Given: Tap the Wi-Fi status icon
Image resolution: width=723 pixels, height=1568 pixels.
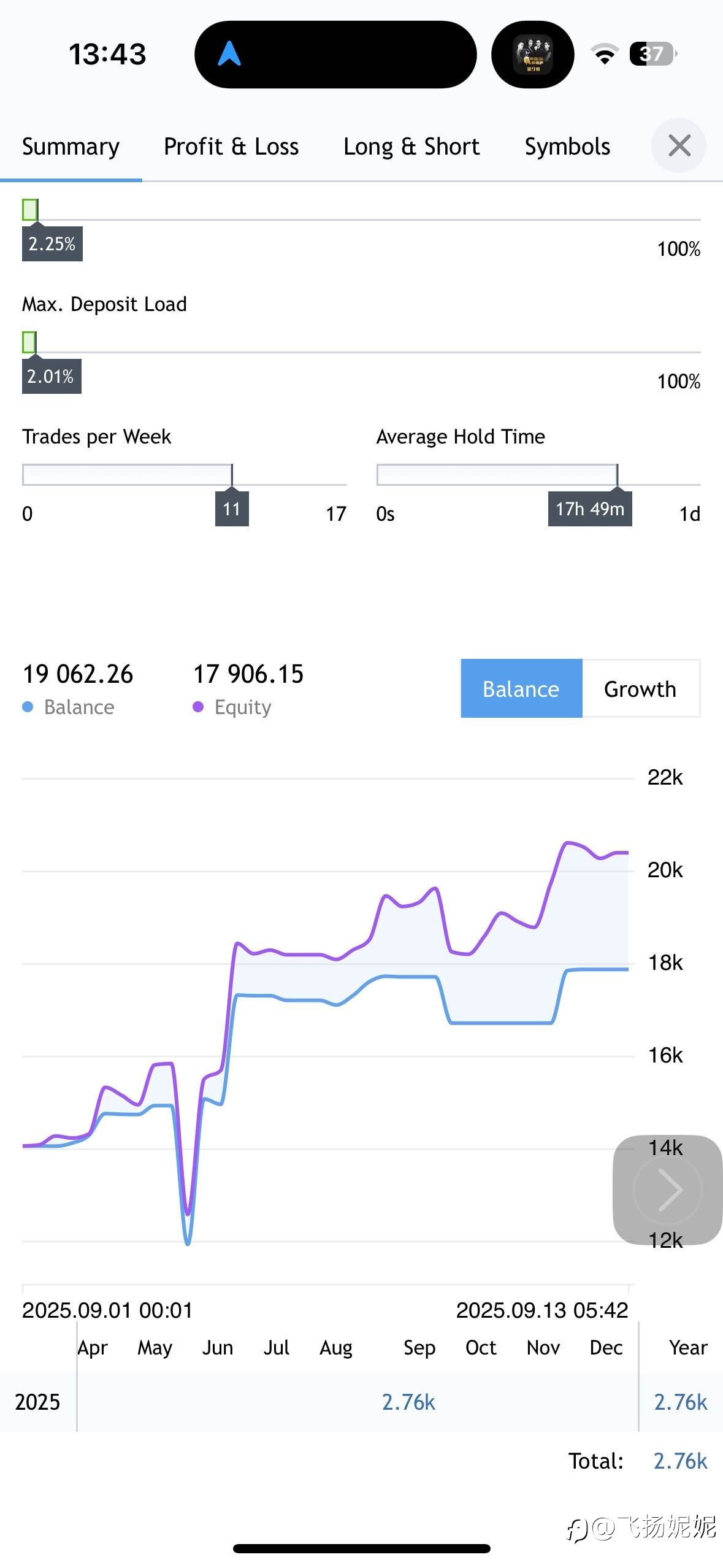Looking at the screenshot, I should tap(605, 54).
